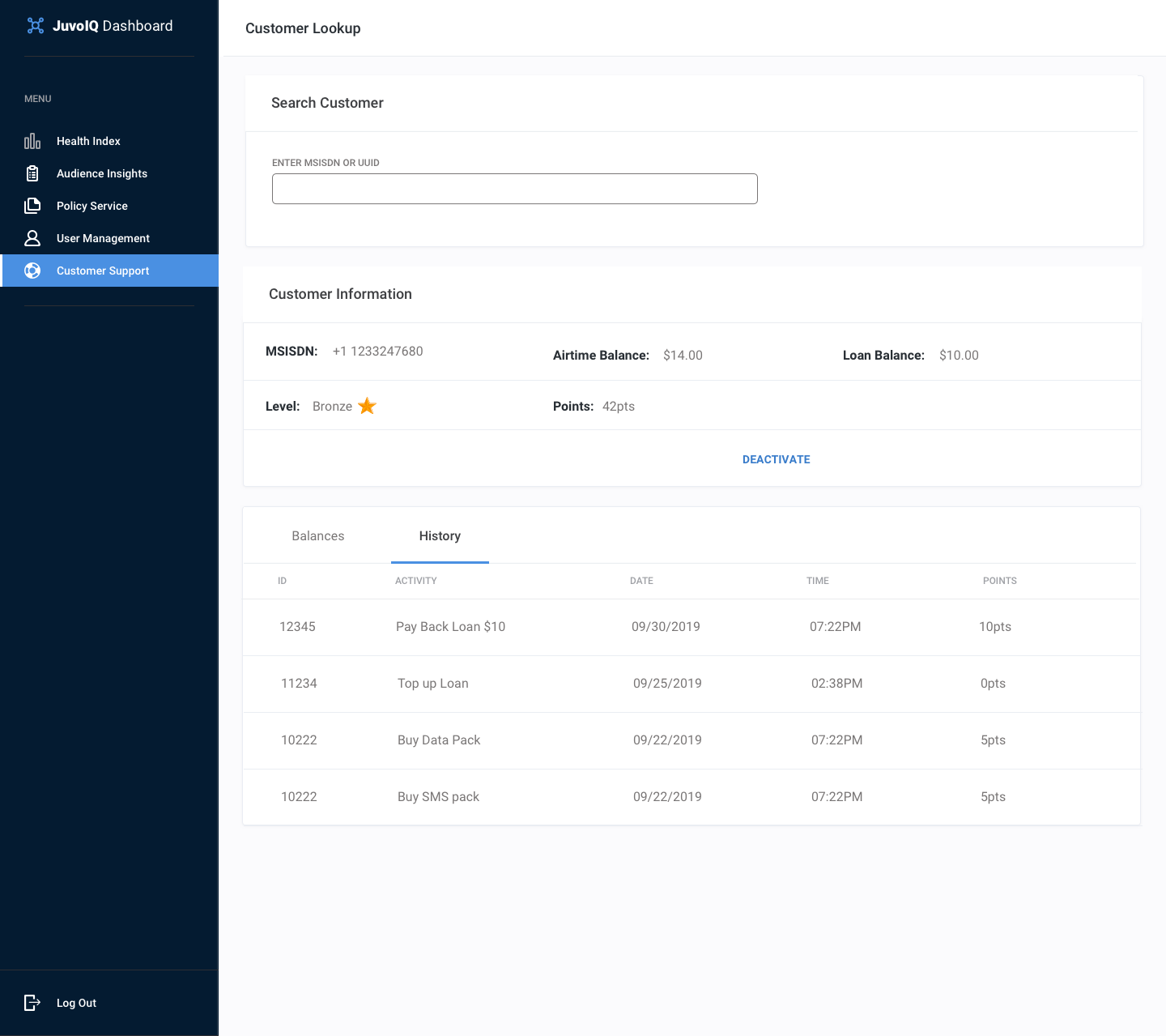Click the ID column header

282,581
